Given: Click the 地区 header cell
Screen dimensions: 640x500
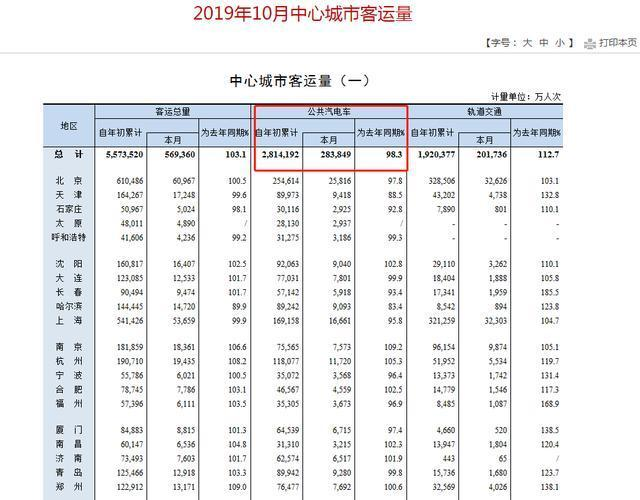Looking at the screenshot, I should pyautogui.click(x=68, y=125).
